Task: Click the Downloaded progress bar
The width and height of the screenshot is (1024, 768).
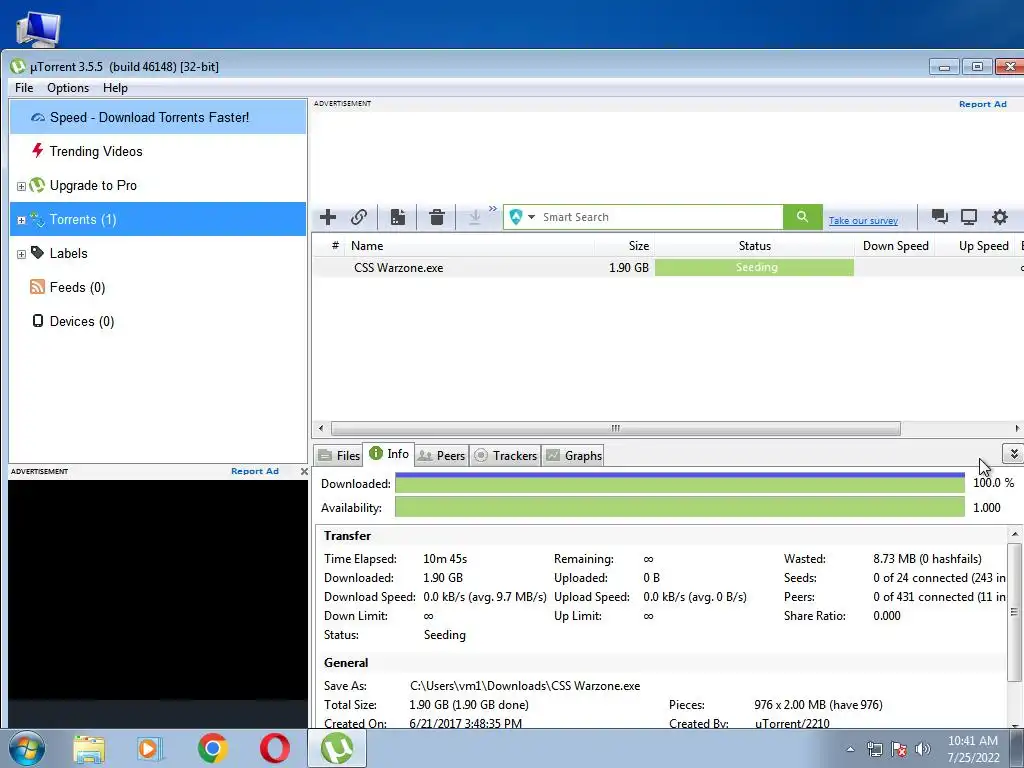Action: pyautogui.click(x=680, y=483)
